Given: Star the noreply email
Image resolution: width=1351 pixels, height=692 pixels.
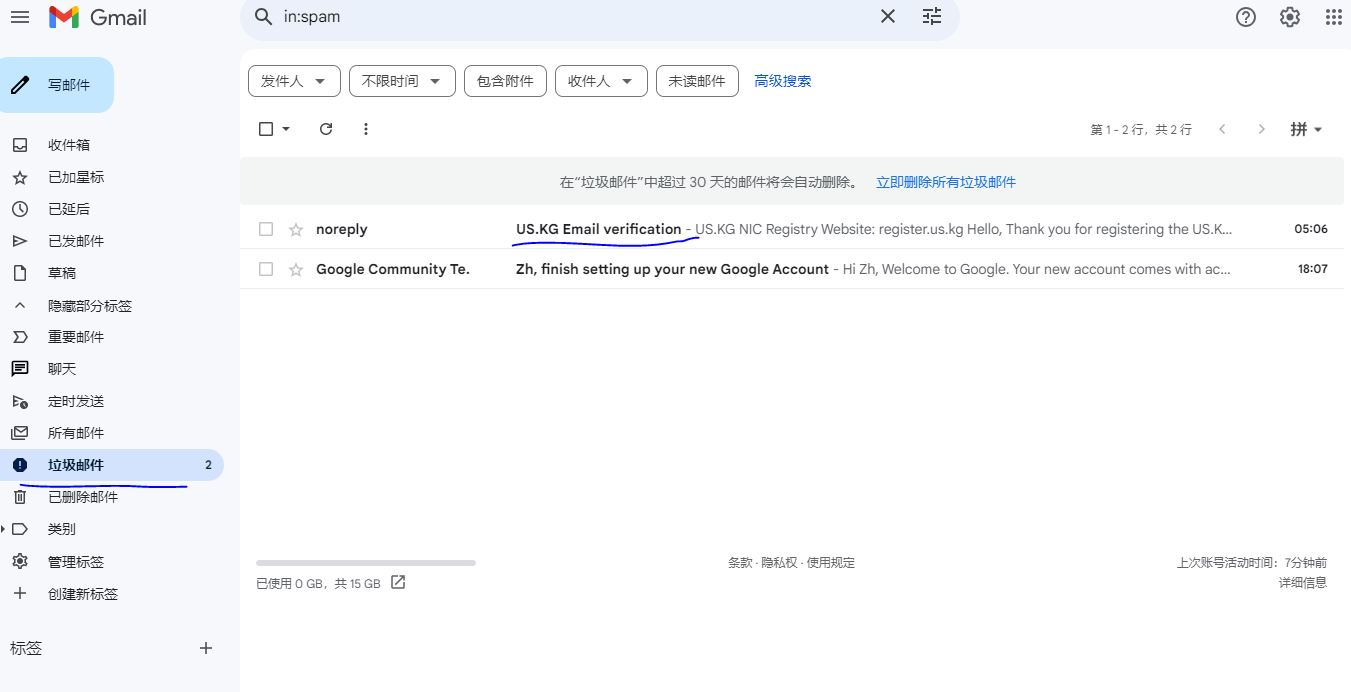Looking at the screenshot, I should point(296,229).
